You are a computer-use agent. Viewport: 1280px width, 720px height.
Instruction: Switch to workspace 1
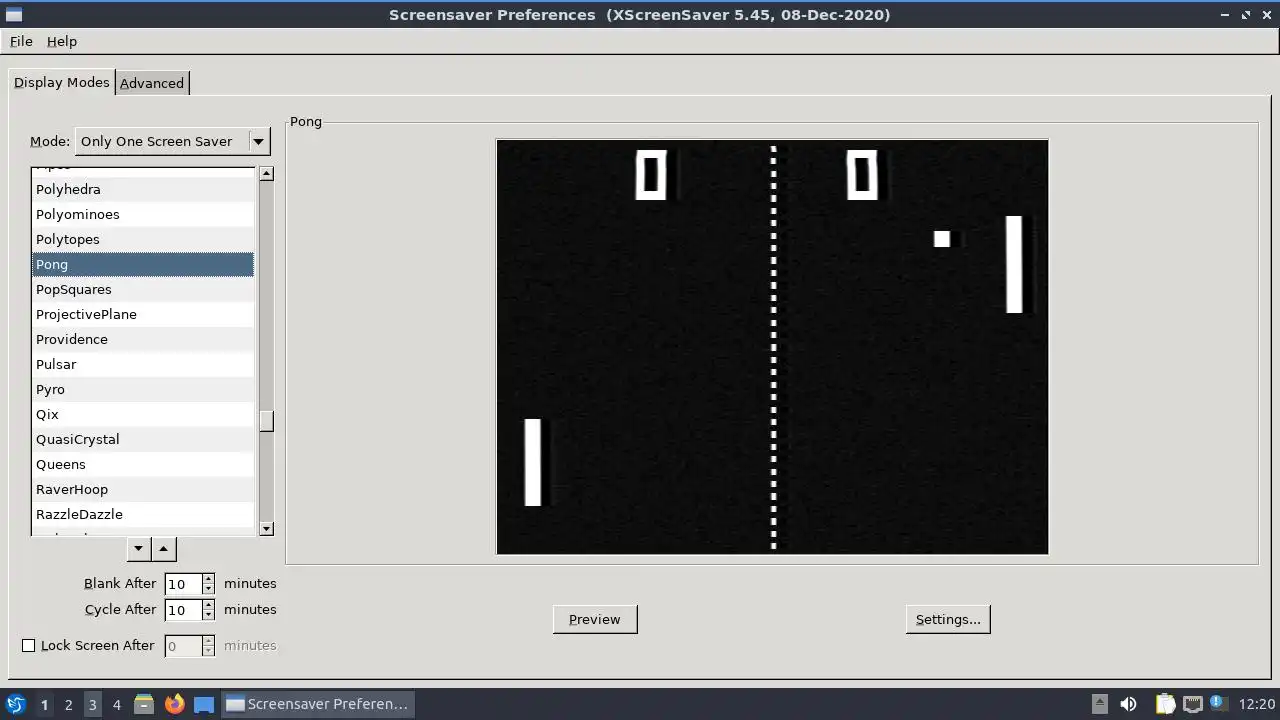44,704
